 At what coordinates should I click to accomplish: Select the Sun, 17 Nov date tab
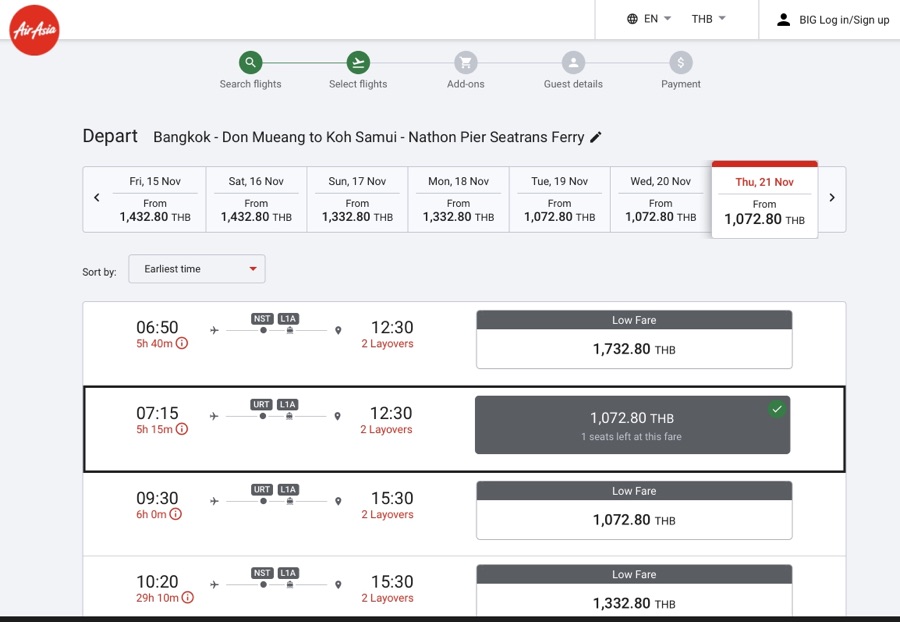click(x=357, y=199)
